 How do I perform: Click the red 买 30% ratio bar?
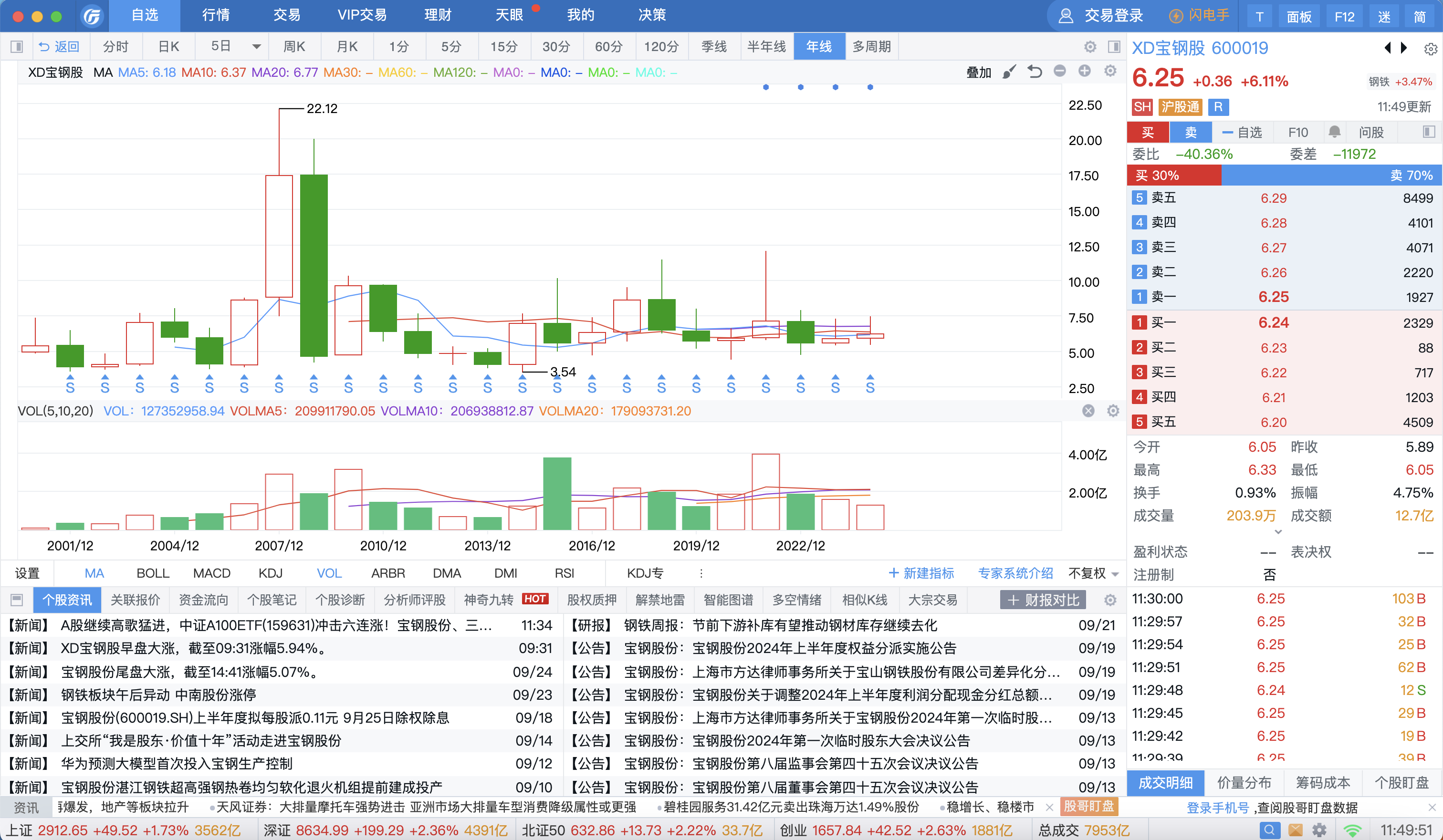coord(1174,175)
